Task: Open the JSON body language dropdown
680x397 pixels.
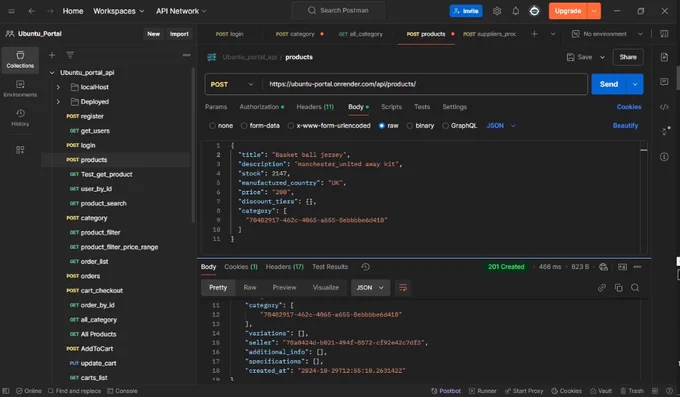Action: (x=501, y=126)
